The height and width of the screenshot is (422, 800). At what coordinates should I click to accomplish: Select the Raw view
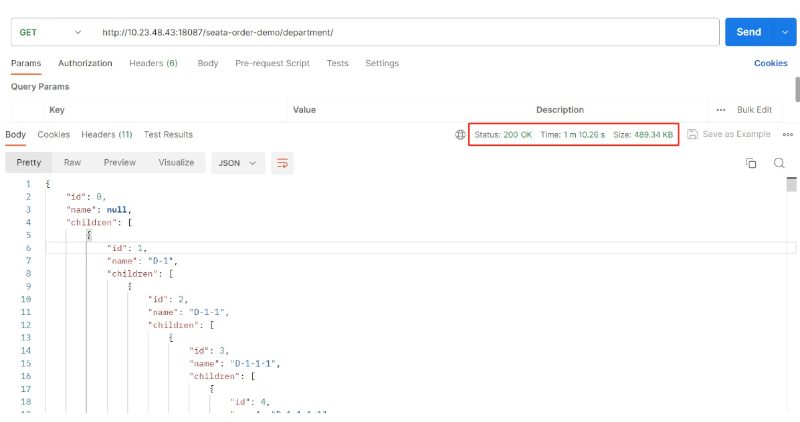tap(72, 162)
